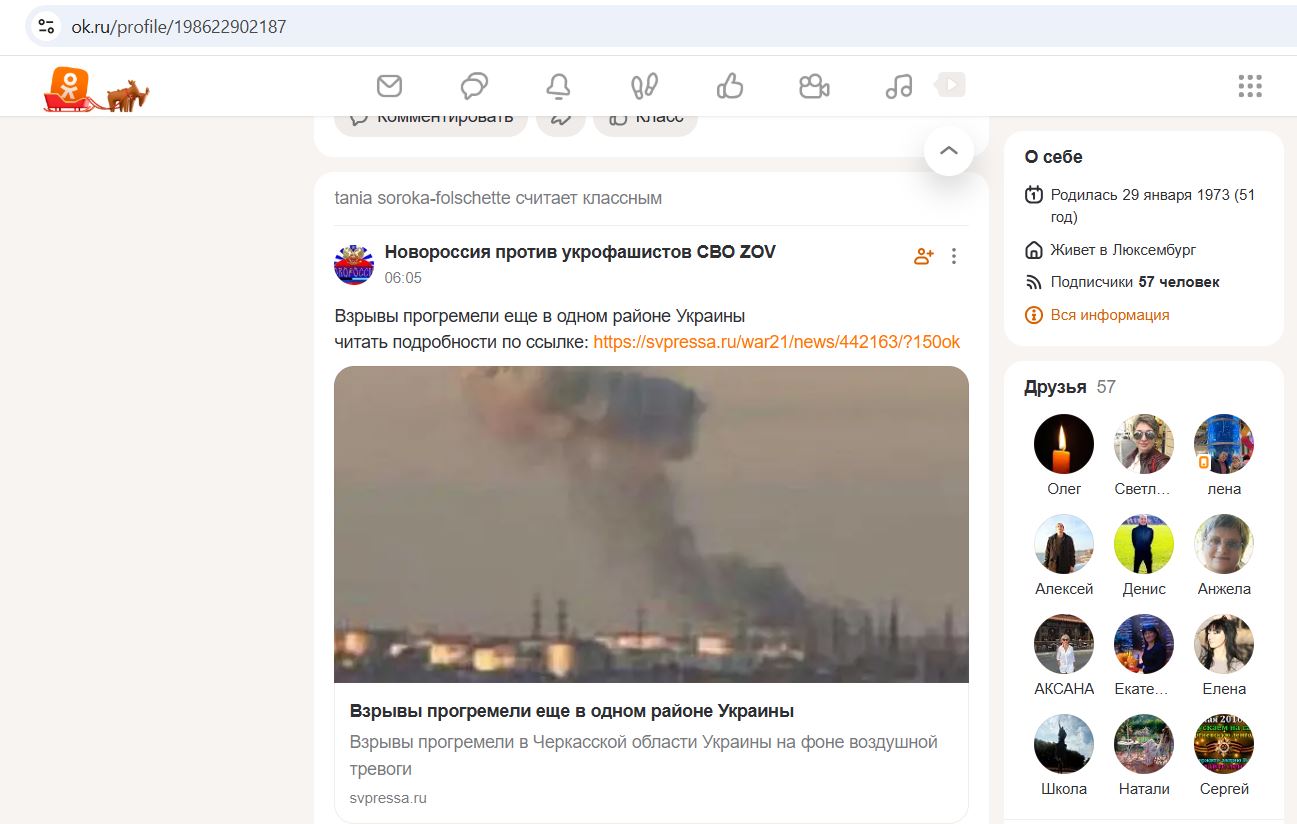Open the group Новороссия против укрофашистов page
Screen dimensions: 1297x824
point(578,252)
